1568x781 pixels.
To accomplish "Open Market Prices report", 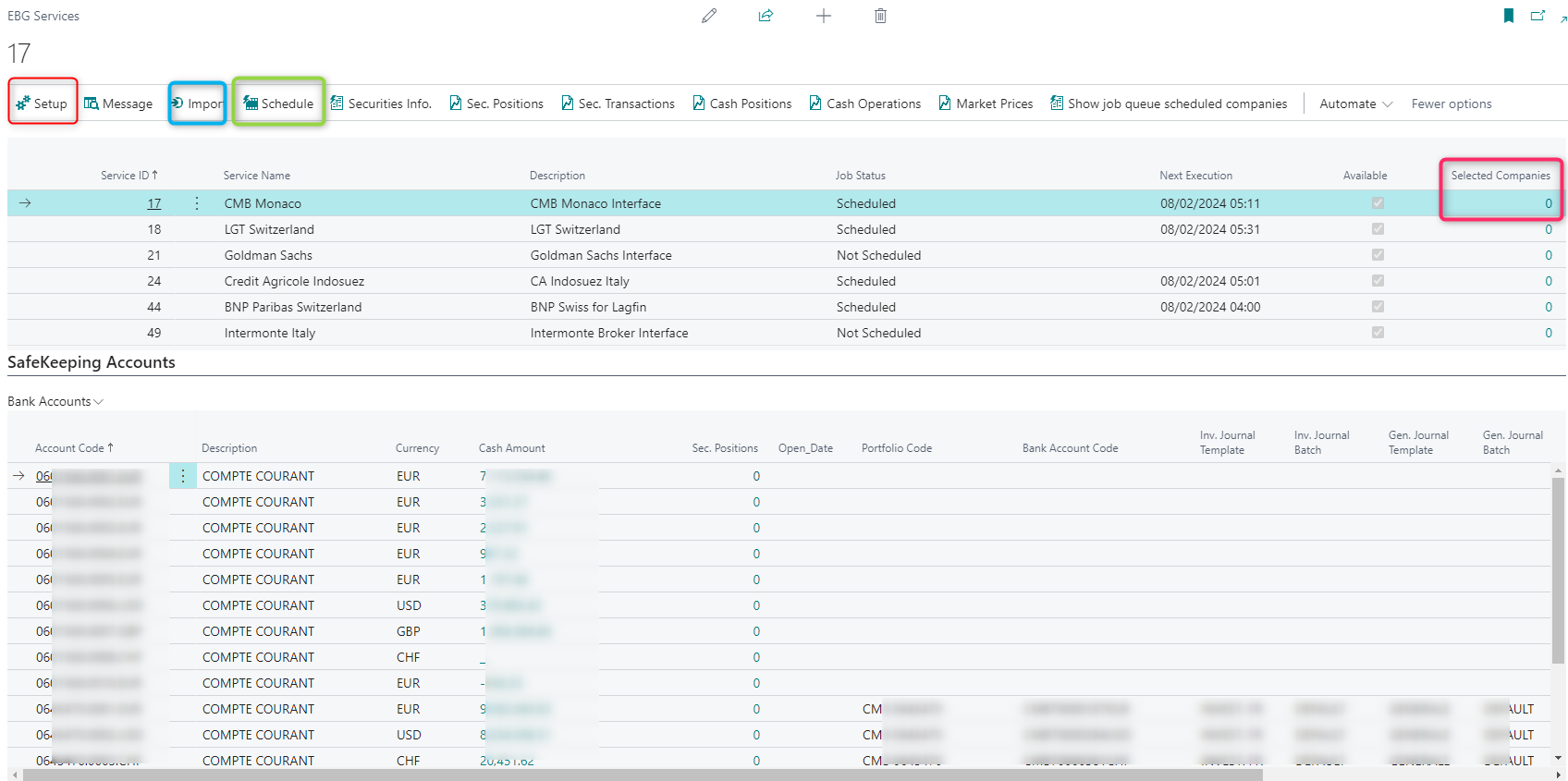I will [986, 104].
